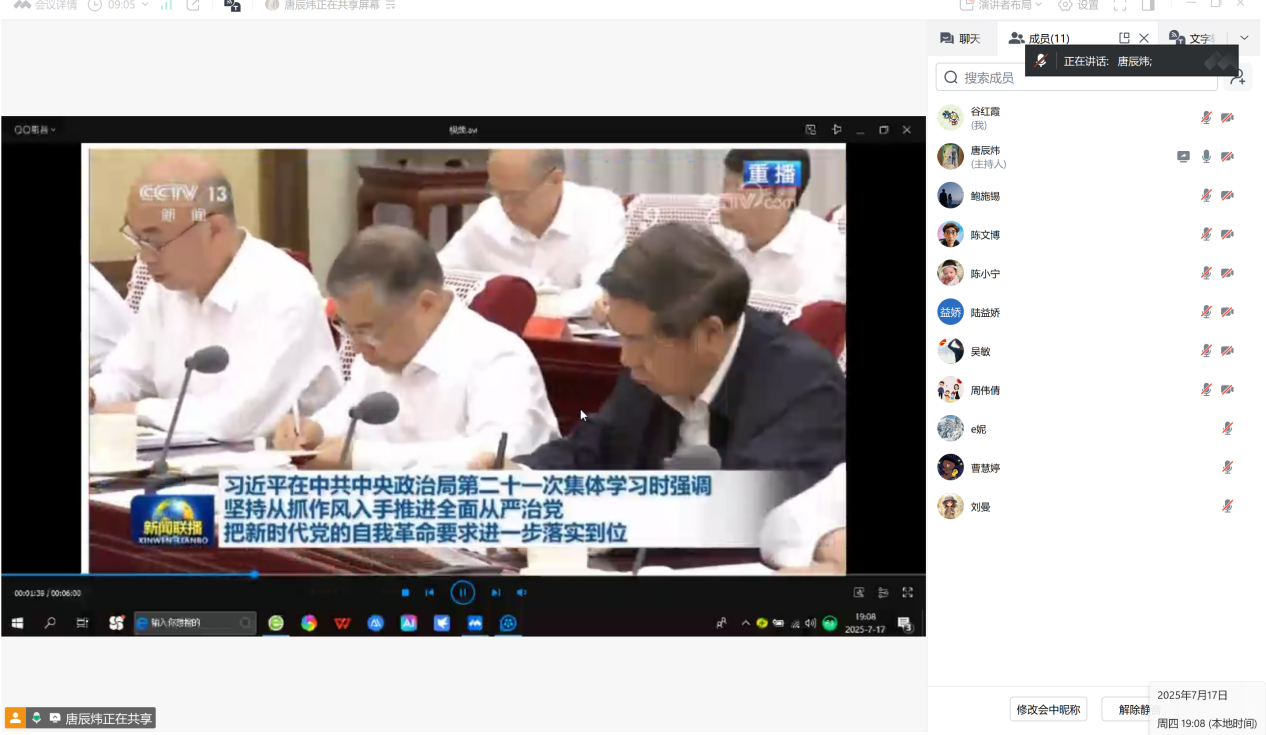Viewport: 1266px width, 735px height.
Task: Expand the 演讲者布局 layout dropdown
Action: [1002, 5]
